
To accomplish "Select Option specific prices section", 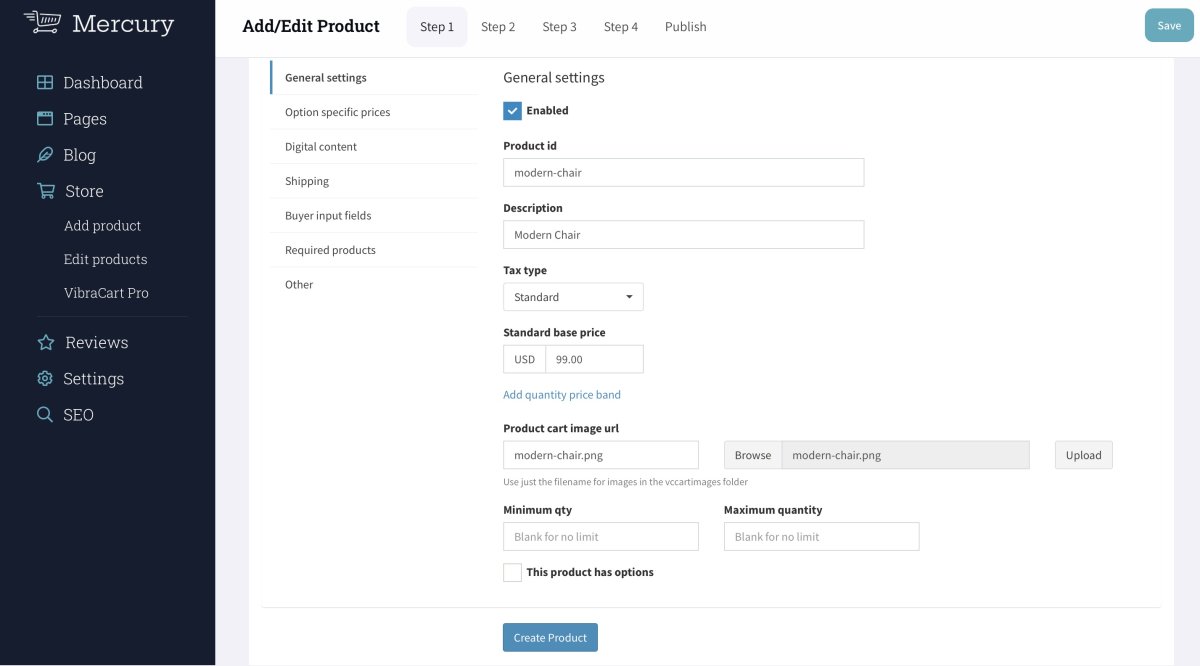I will 337,112.
